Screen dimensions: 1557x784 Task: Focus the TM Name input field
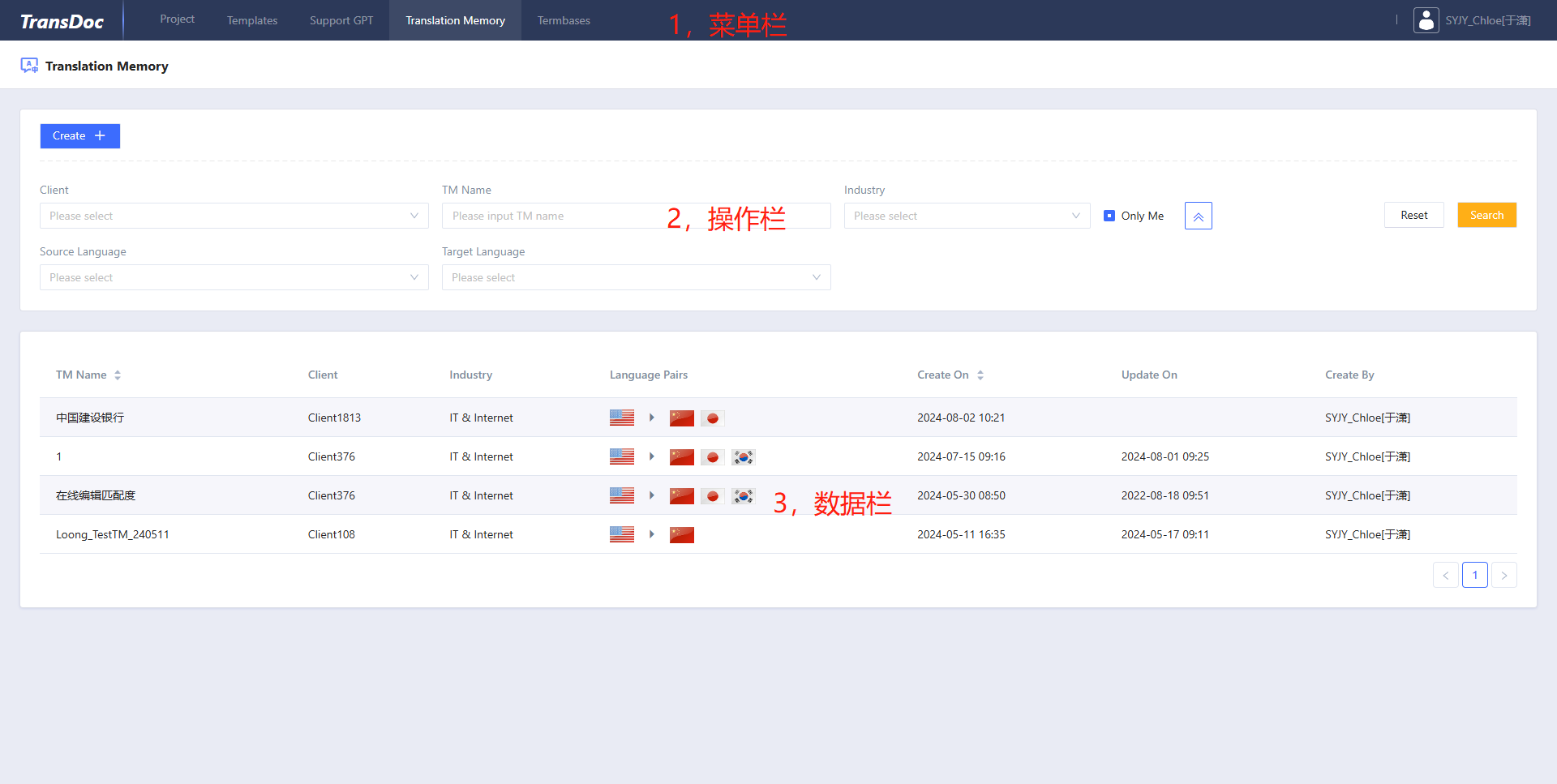637,216
